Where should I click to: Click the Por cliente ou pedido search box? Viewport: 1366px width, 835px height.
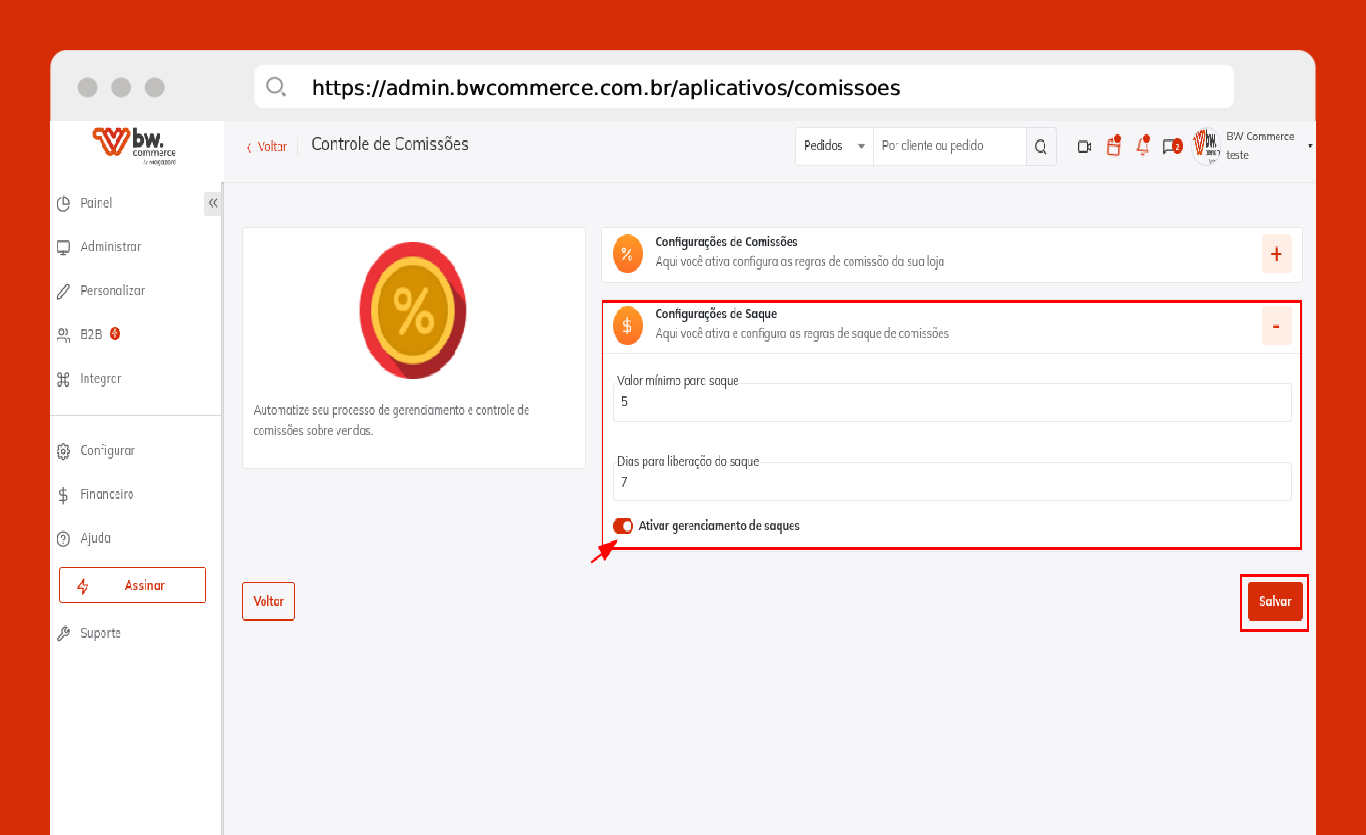coord(950,146)
